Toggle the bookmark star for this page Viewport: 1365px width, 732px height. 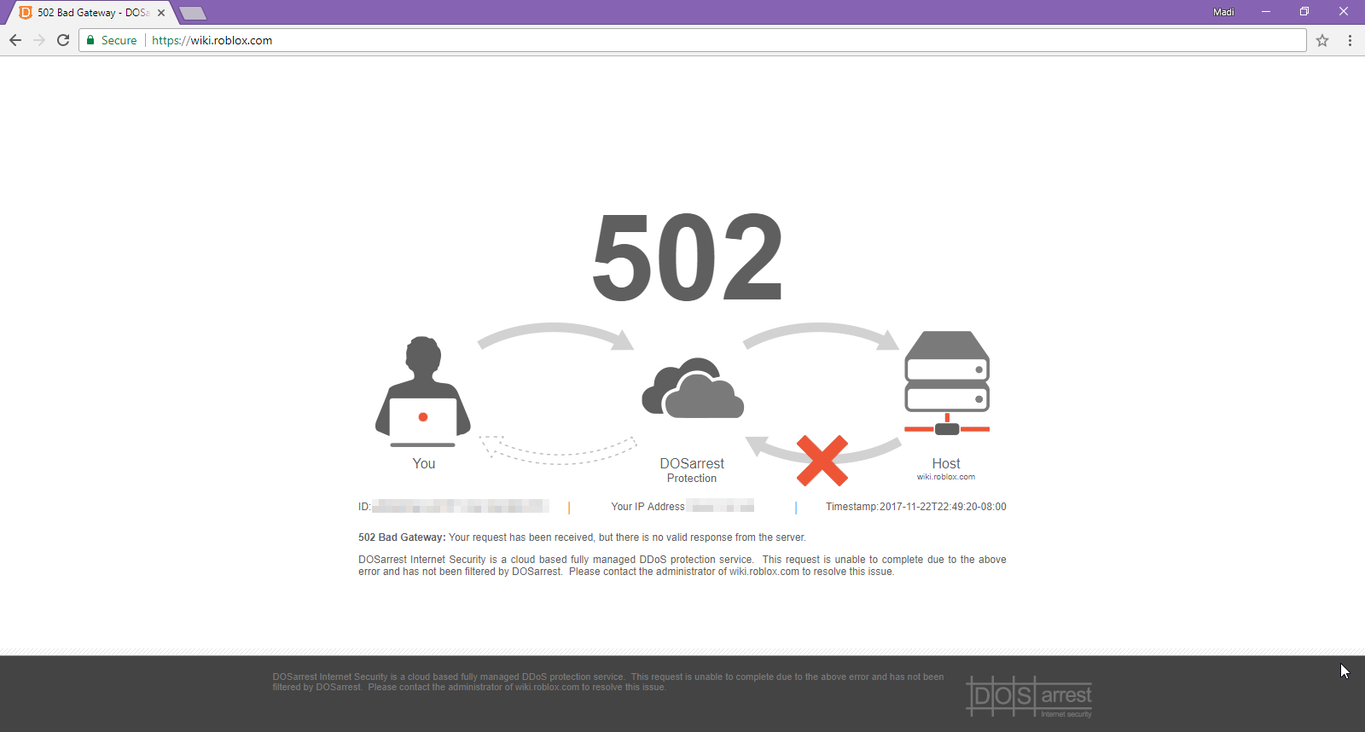pos(1322,40)
